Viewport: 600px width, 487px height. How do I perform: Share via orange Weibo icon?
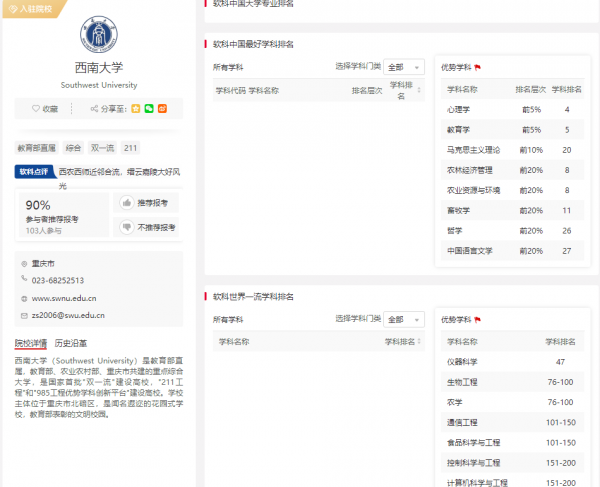[162, 109]
